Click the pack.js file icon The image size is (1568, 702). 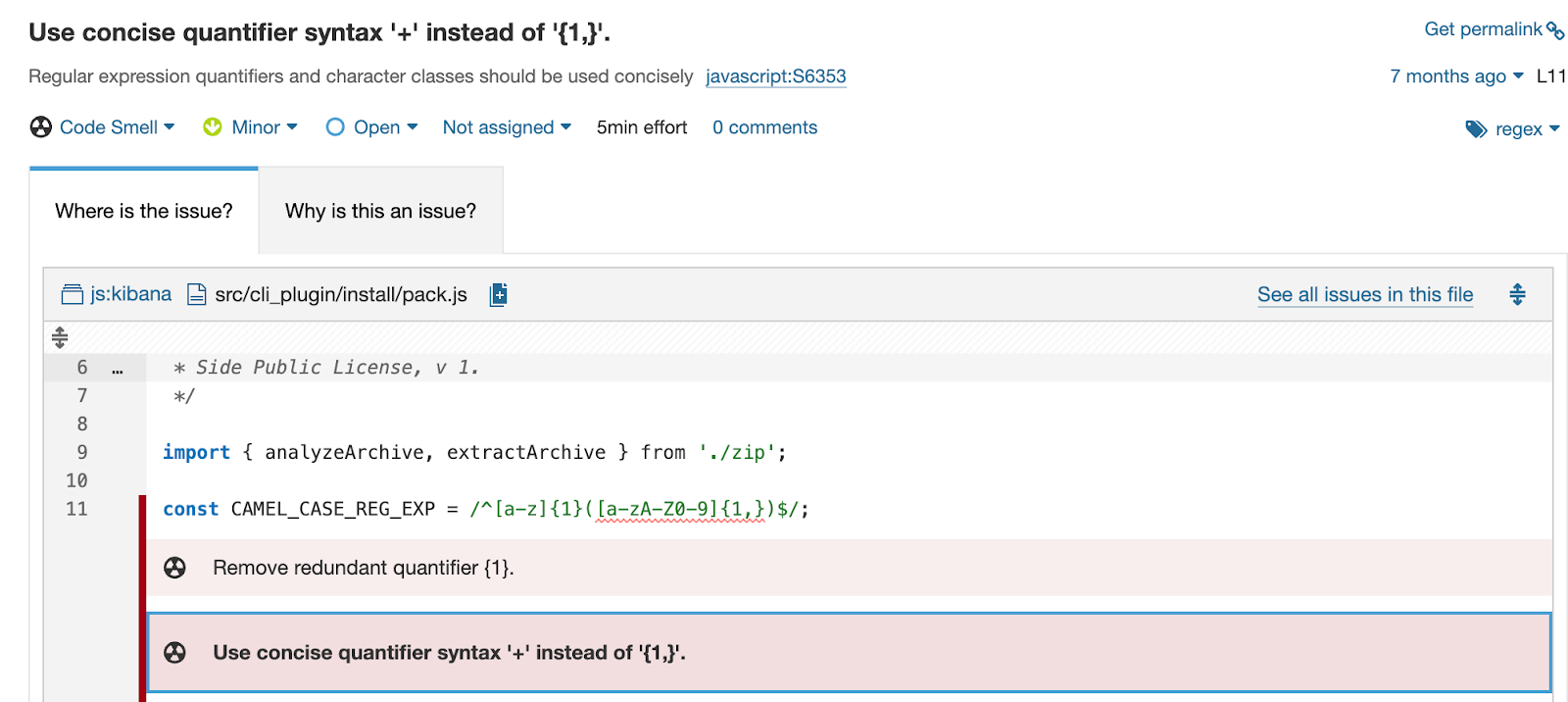pos(197,294)
